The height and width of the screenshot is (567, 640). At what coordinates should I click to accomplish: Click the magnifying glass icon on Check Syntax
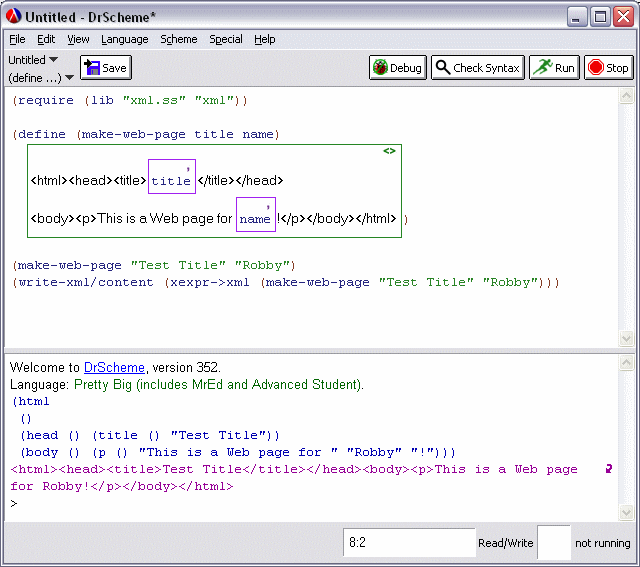pos(442,67)
